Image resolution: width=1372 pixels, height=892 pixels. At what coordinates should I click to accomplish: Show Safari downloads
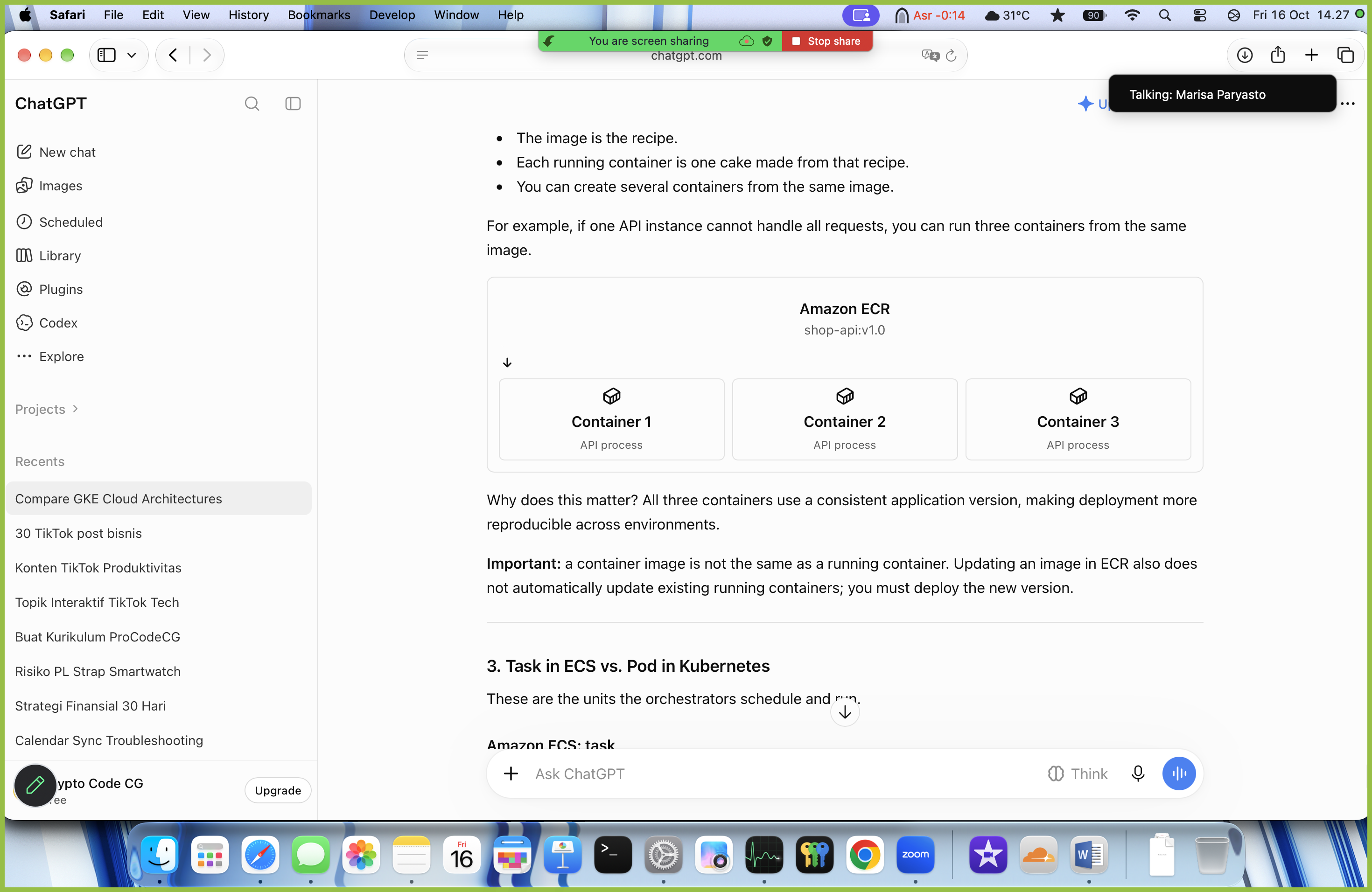click(x=1245, y=55)
